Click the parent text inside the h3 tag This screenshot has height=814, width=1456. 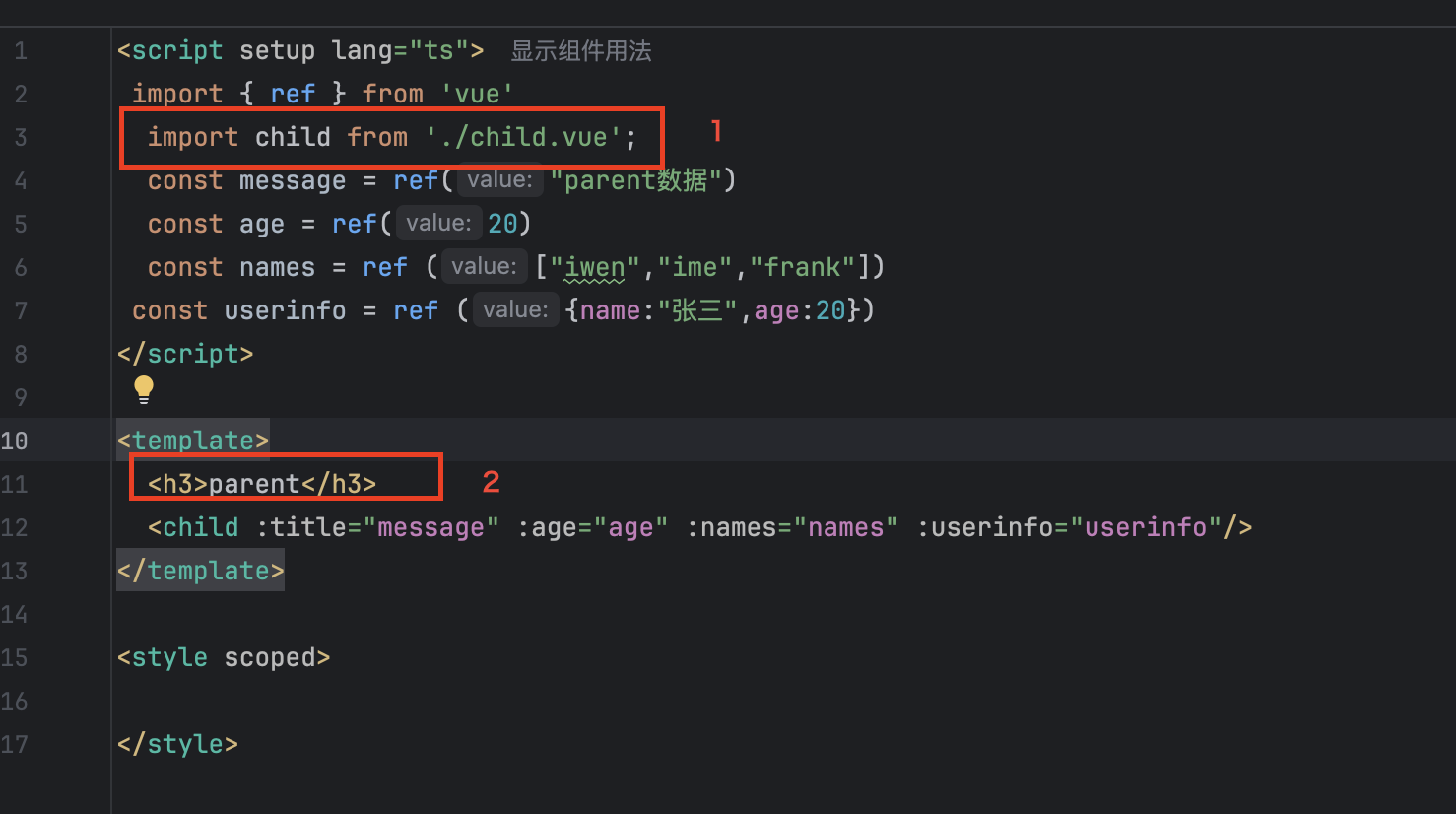point(254,484)
